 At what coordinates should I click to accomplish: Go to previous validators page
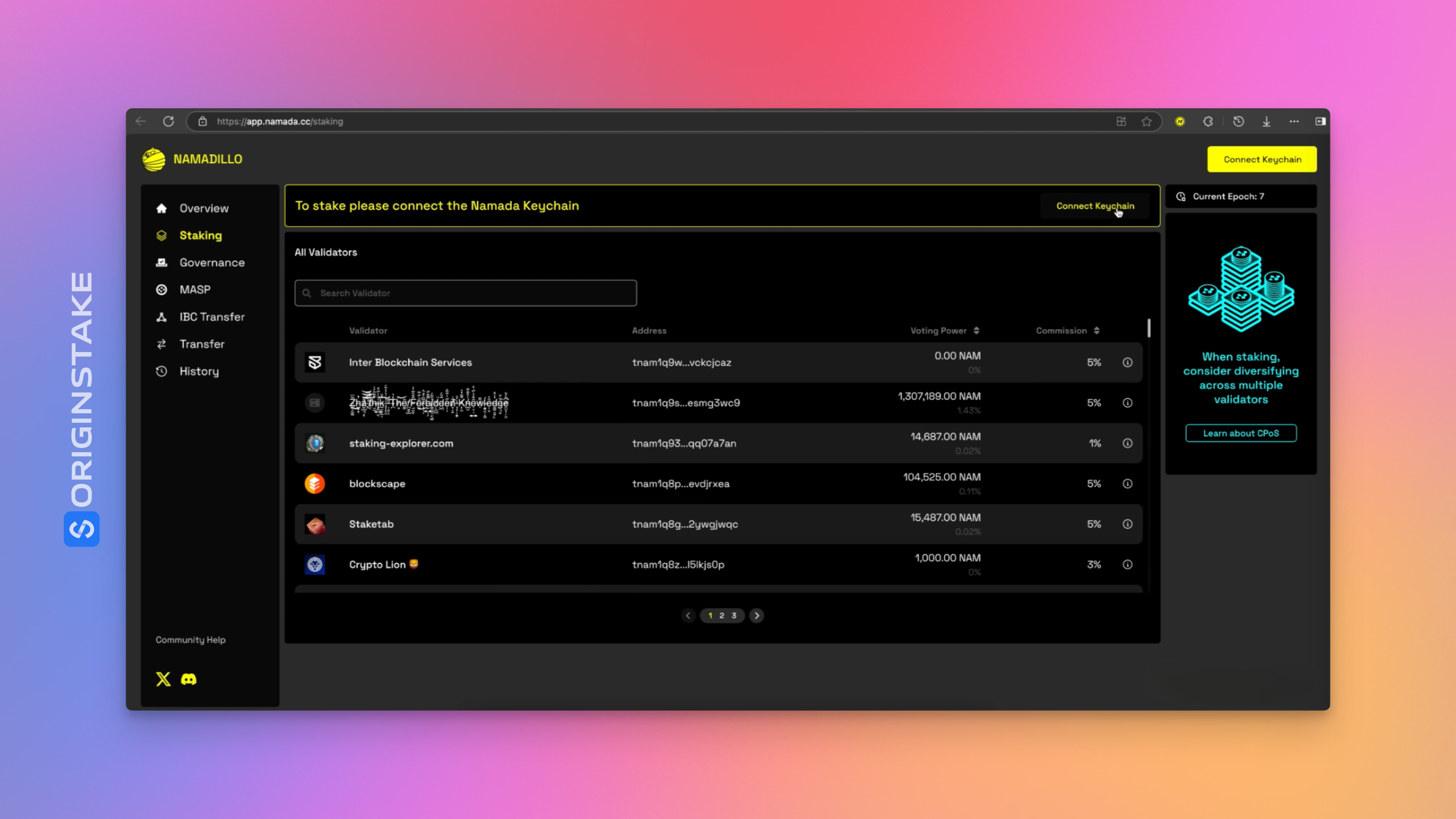688,615
